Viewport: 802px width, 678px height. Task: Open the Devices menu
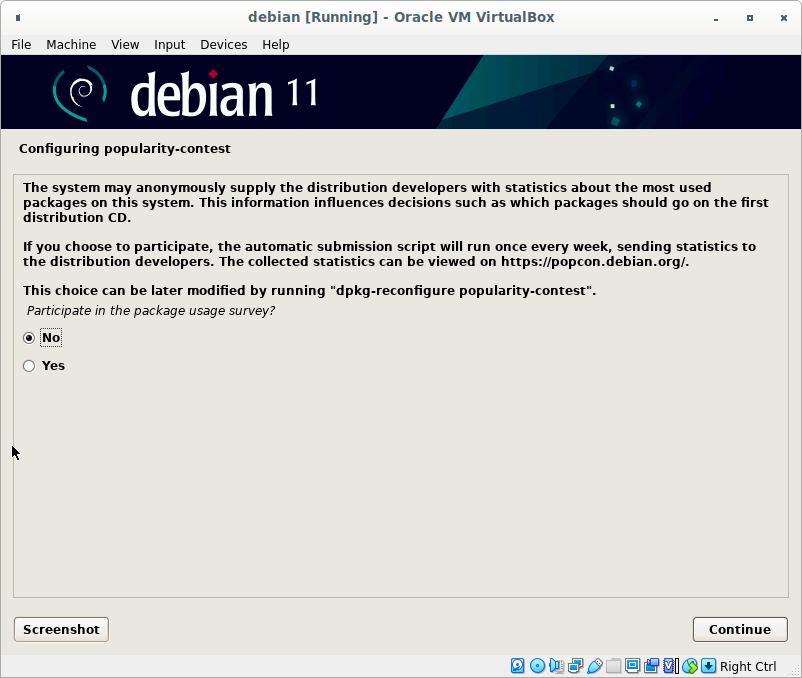tap(223, 44)
